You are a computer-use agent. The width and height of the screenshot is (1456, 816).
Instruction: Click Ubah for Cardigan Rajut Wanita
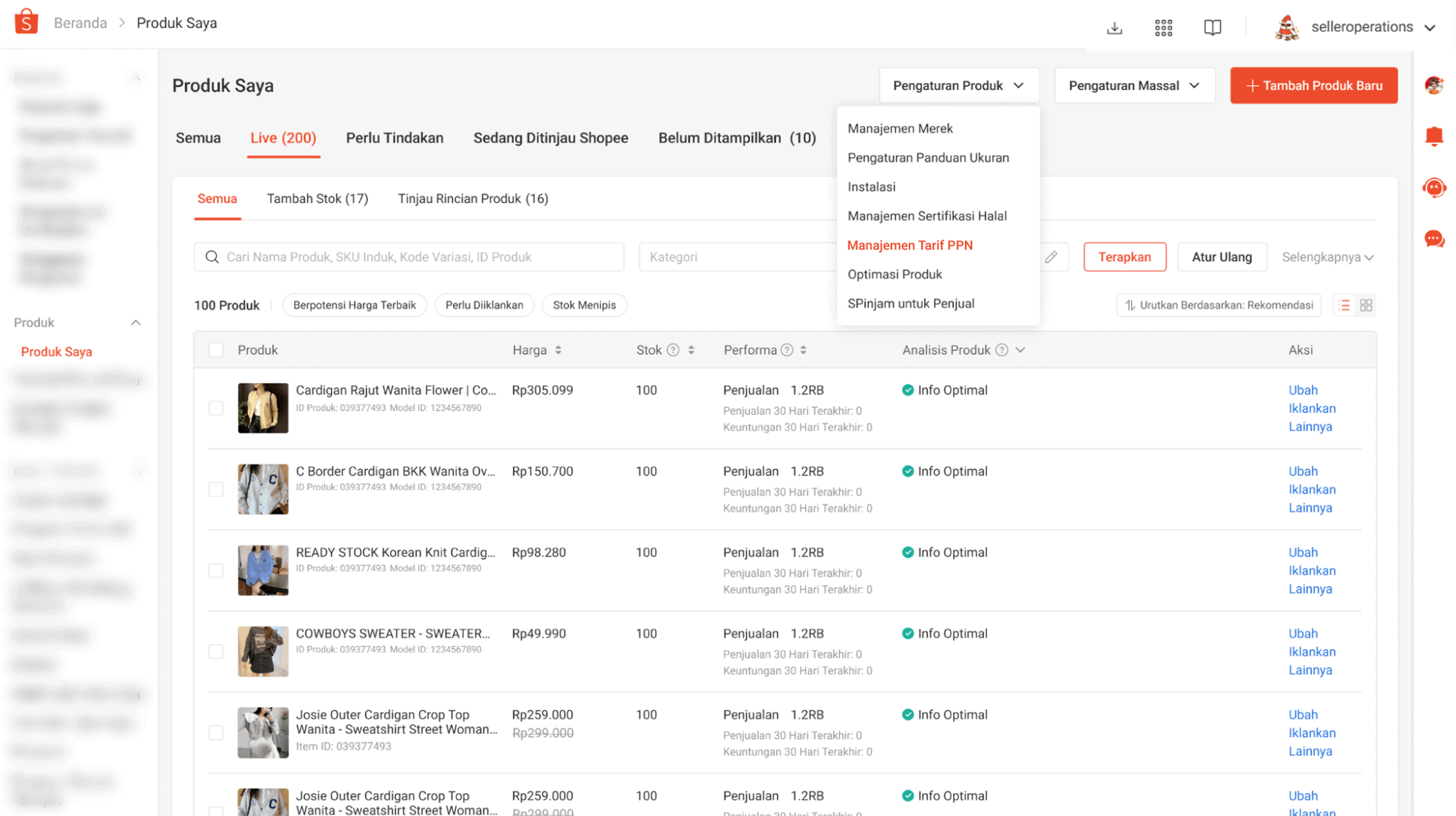pos(1303,390)
